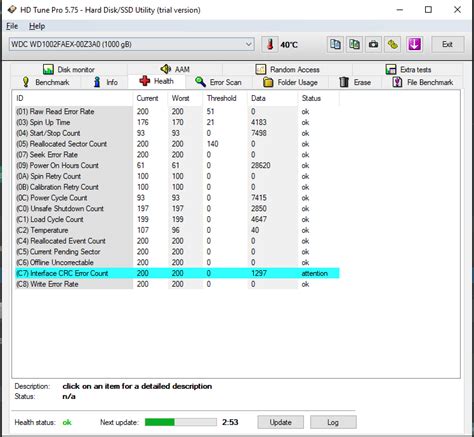
Task: Select the (C8) Write Error Rate row
Action: pos(177,284)
